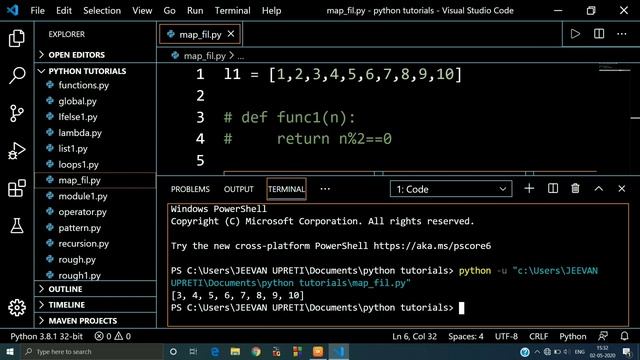Split the editor to the right
The height and width of the screenshot is (360, 640).
599,34
